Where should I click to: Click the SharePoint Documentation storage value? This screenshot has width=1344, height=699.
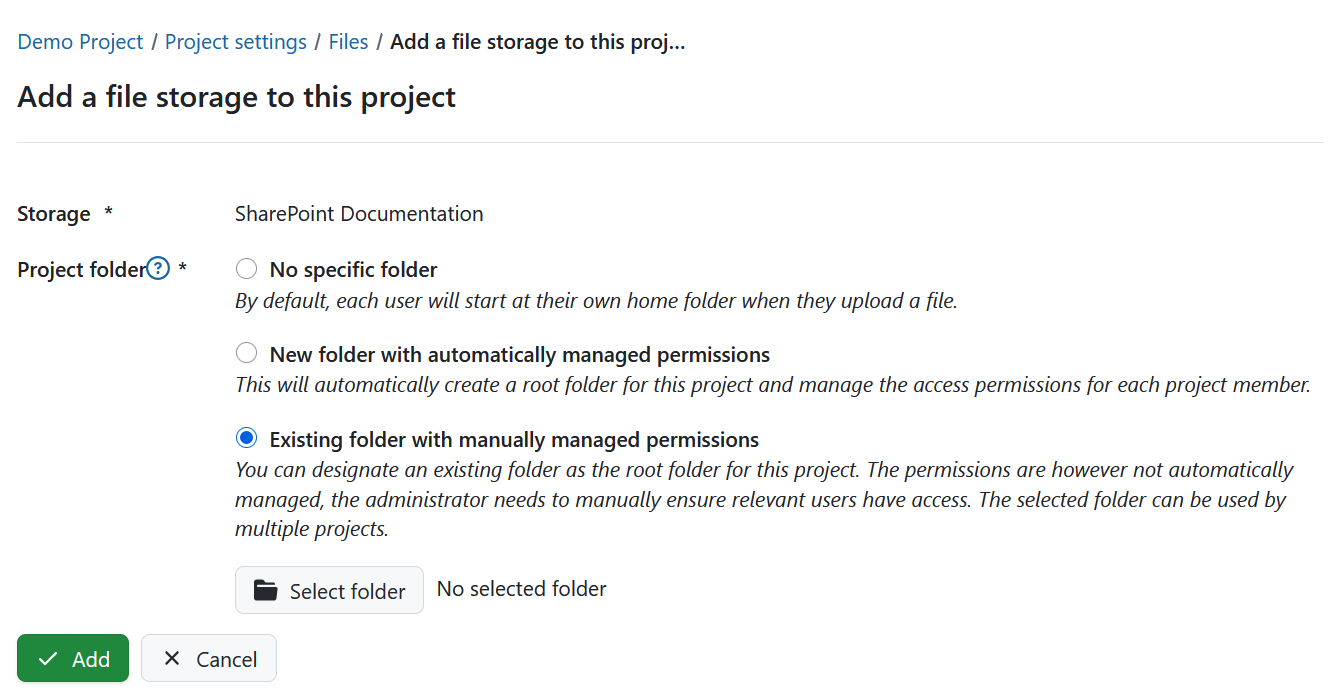tap(358, 213)
